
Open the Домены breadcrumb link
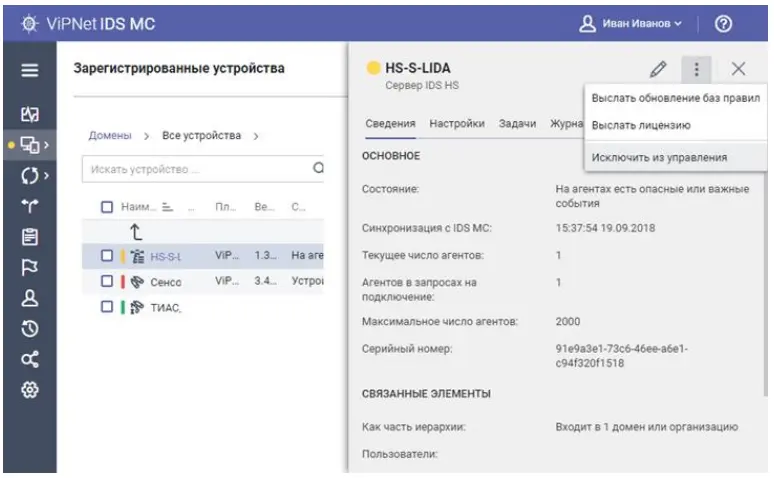pyautogui.click(x=110, y=135)
